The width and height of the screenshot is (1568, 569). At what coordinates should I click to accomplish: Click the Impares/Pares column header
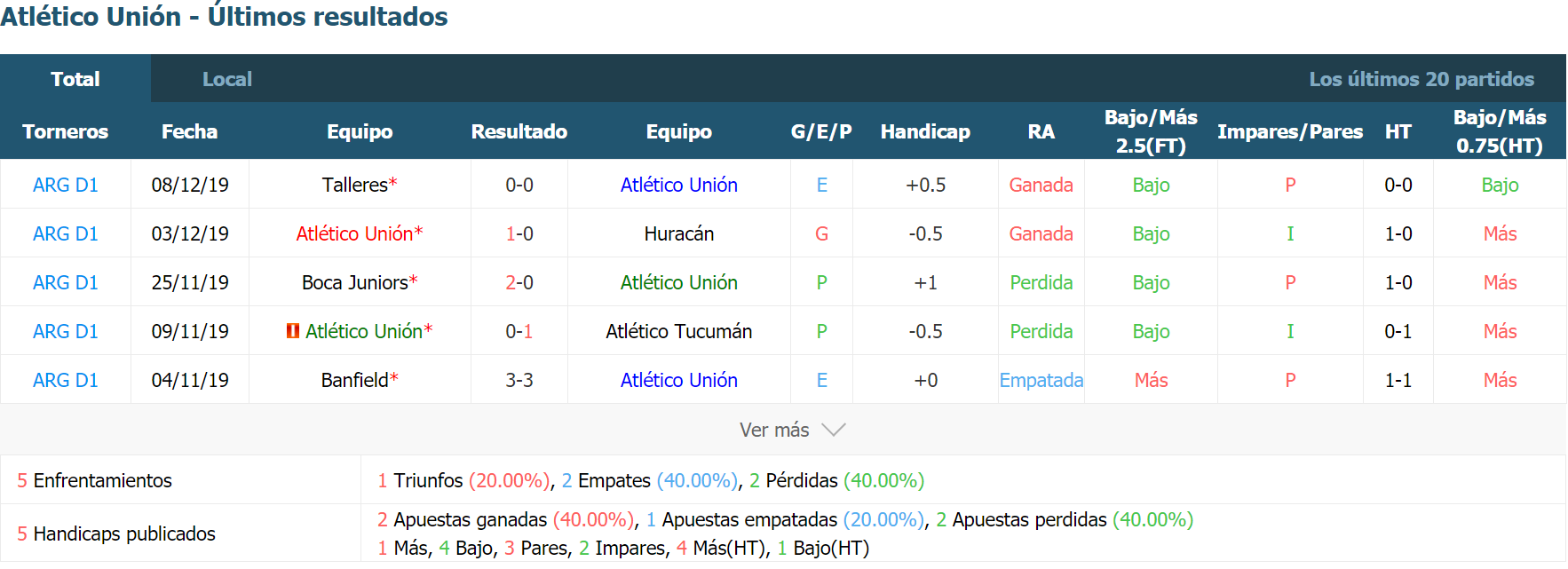tap(1290, 131)
